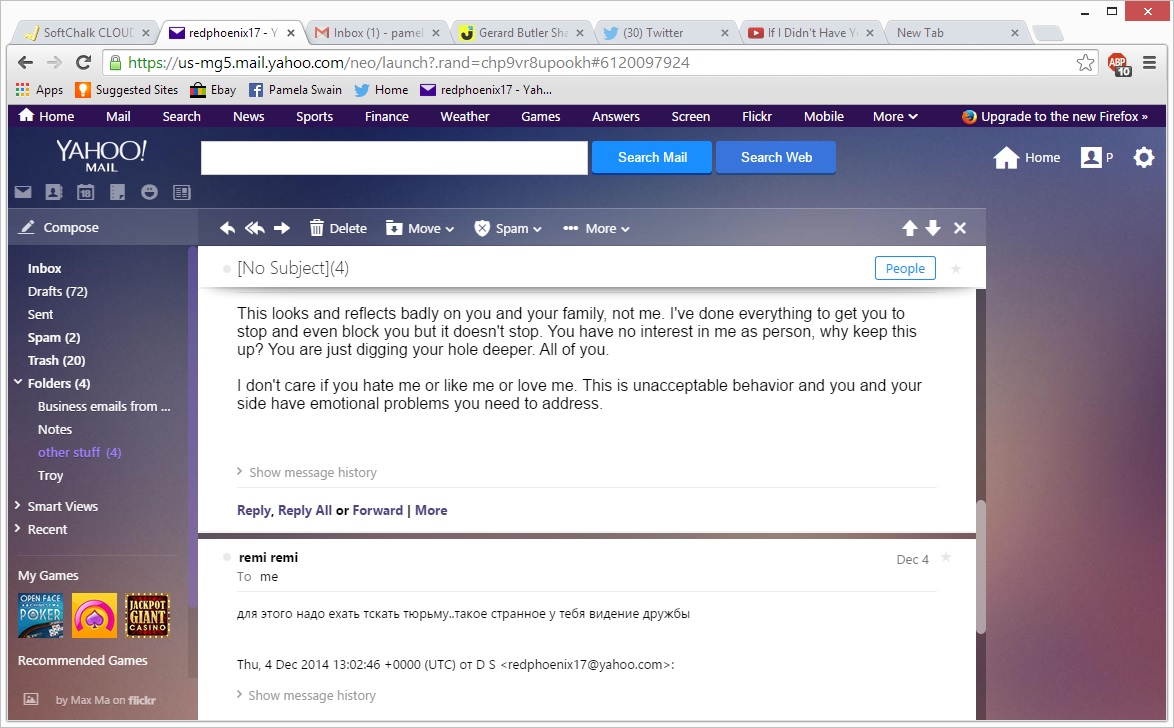Open the Drafts (72) folder
Image resolution: width=1174 pixels, height=728 pixels.
click(58, 291)
